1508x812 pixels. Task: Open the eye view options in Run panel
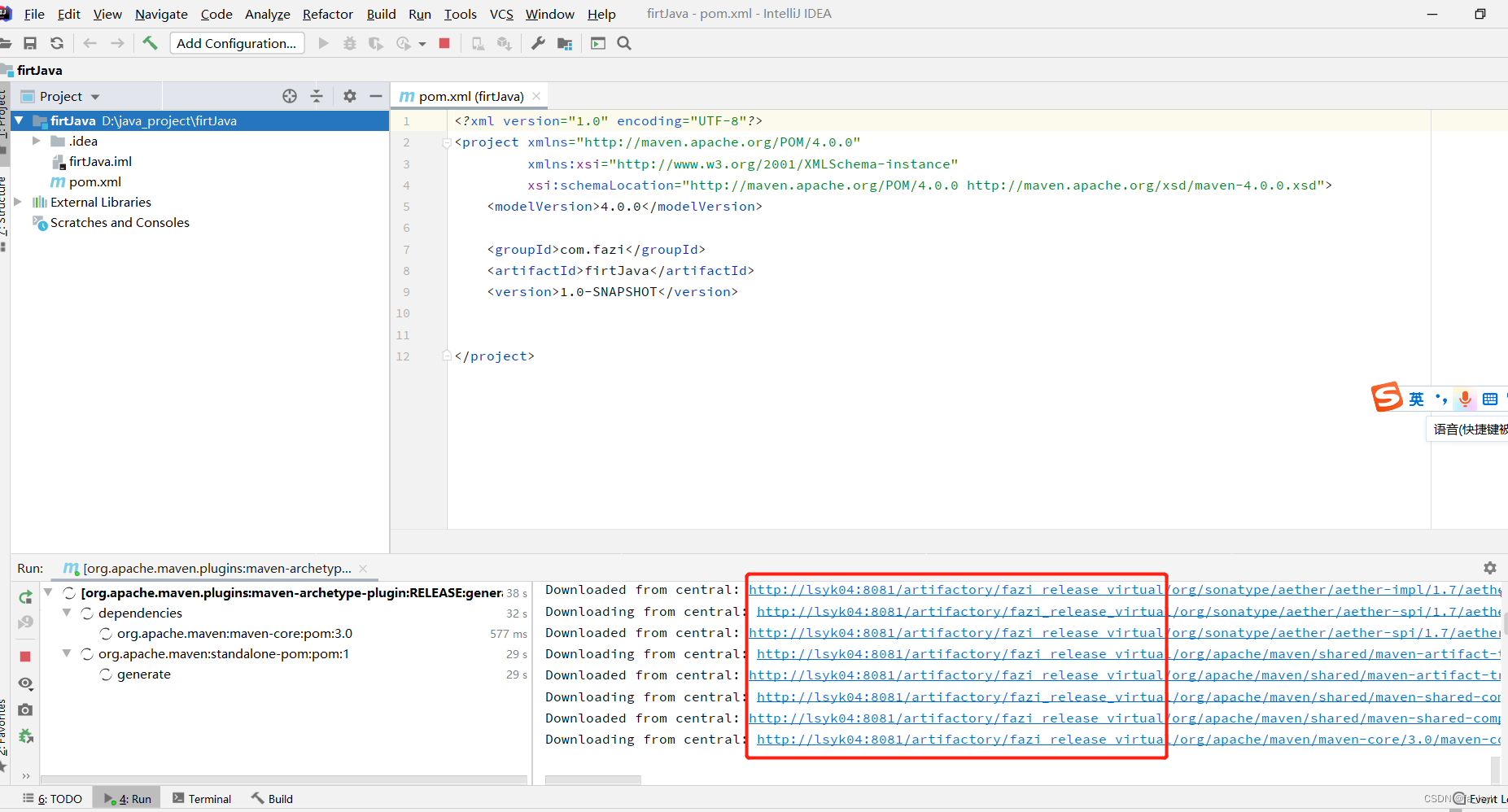(x=25, y=683)
